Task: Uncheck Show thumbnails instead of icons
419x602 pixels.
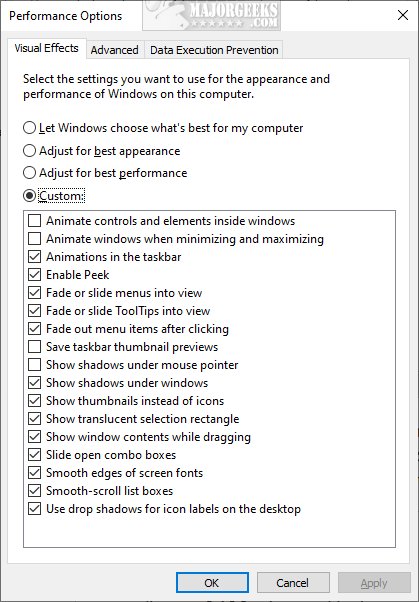Action: click(35, 401)
